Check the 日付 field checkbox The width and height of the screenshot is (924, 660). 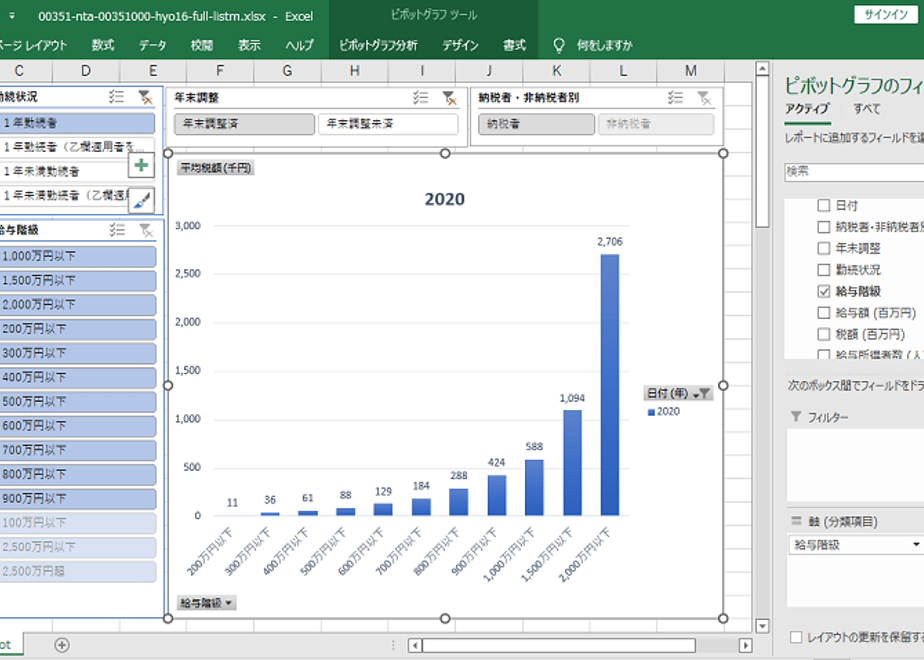[824, 205]
